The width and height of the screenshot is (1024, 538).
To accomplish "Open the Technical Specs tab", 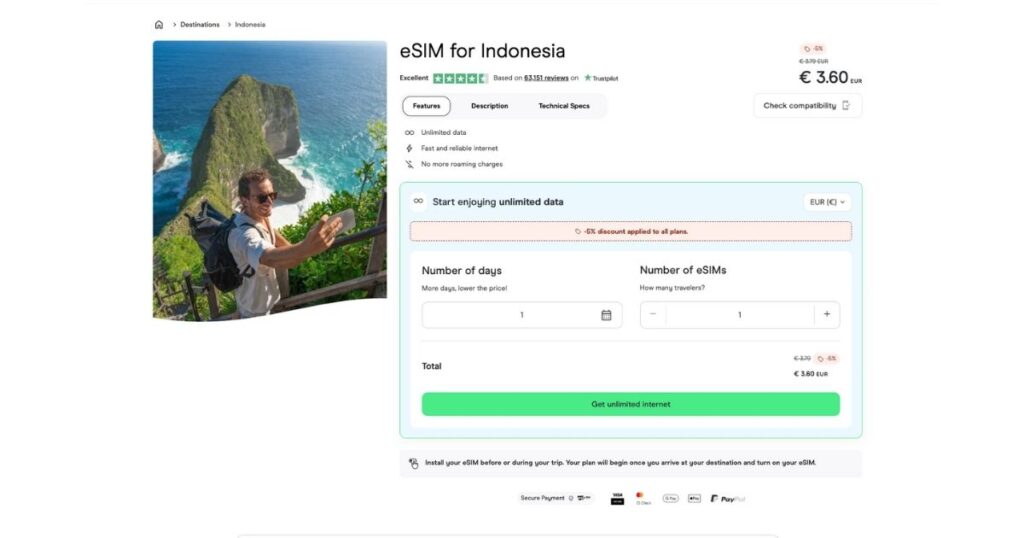I will pyautogui.click(x=564, y=106).
